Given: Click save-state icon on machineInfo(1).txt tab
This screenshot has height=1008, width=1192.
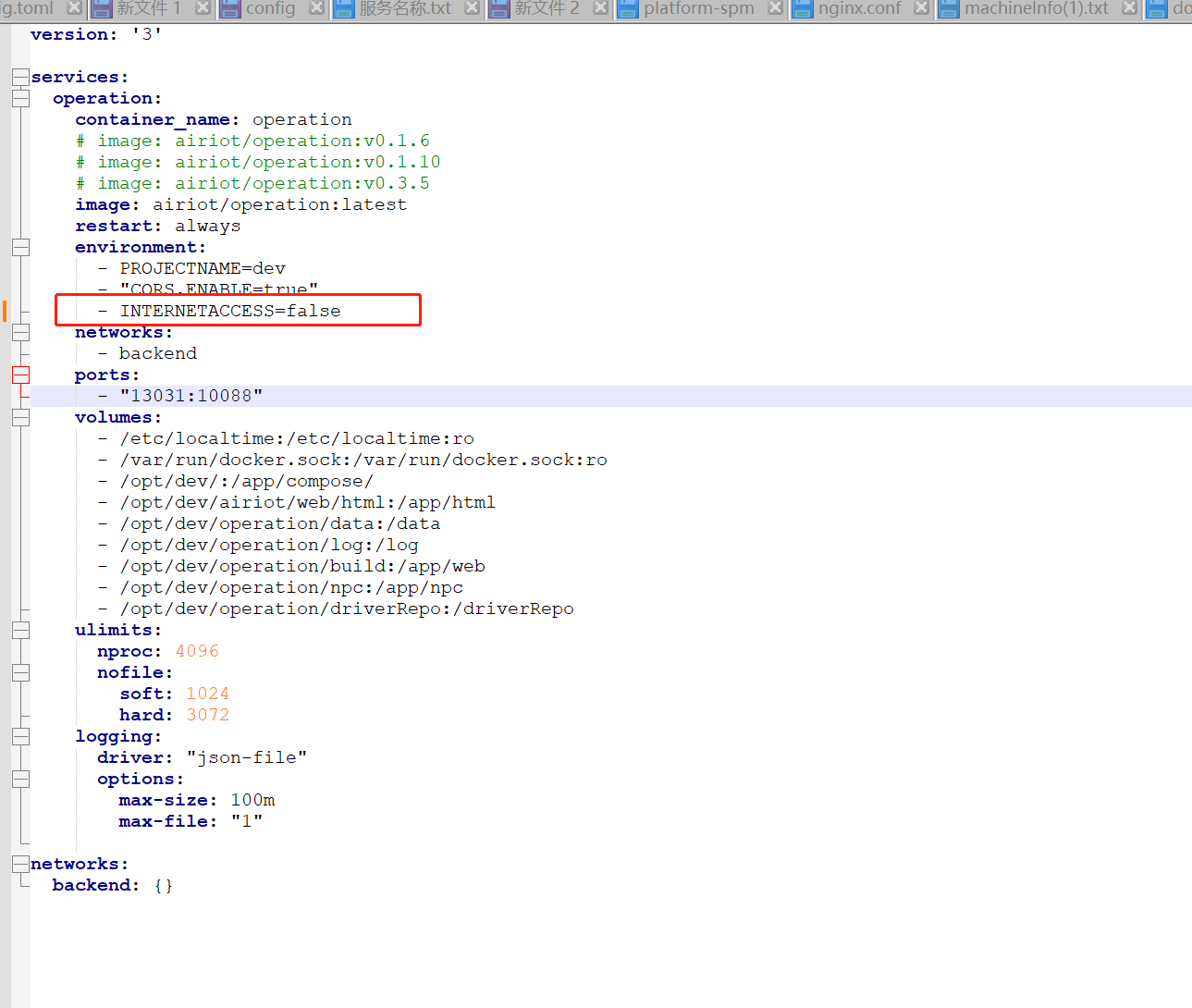Looking at the screenshot, I should point(948,9).
